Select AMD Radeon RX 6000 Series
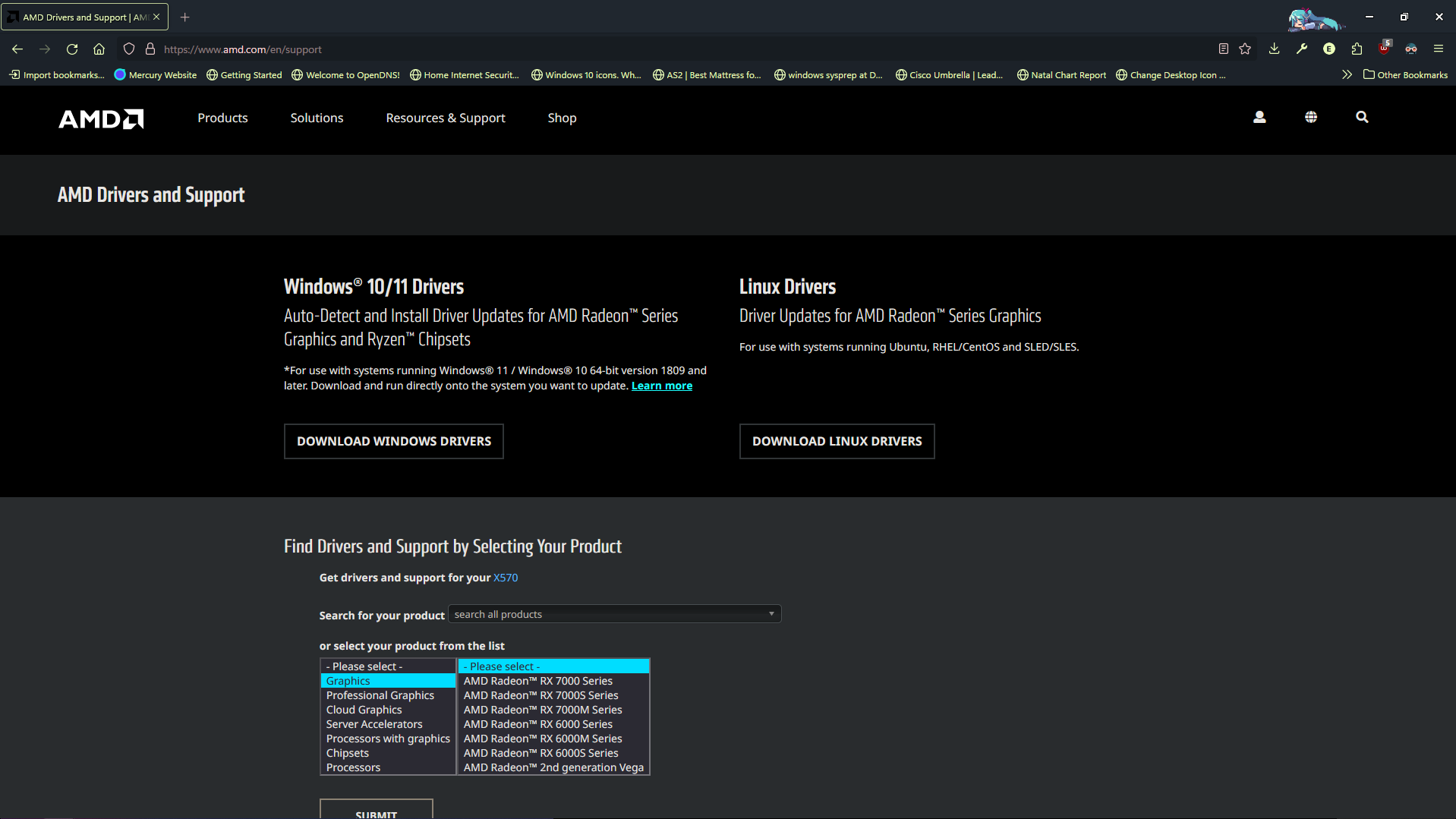This screenshot has width=1456, height=819. tap(553, 724)
